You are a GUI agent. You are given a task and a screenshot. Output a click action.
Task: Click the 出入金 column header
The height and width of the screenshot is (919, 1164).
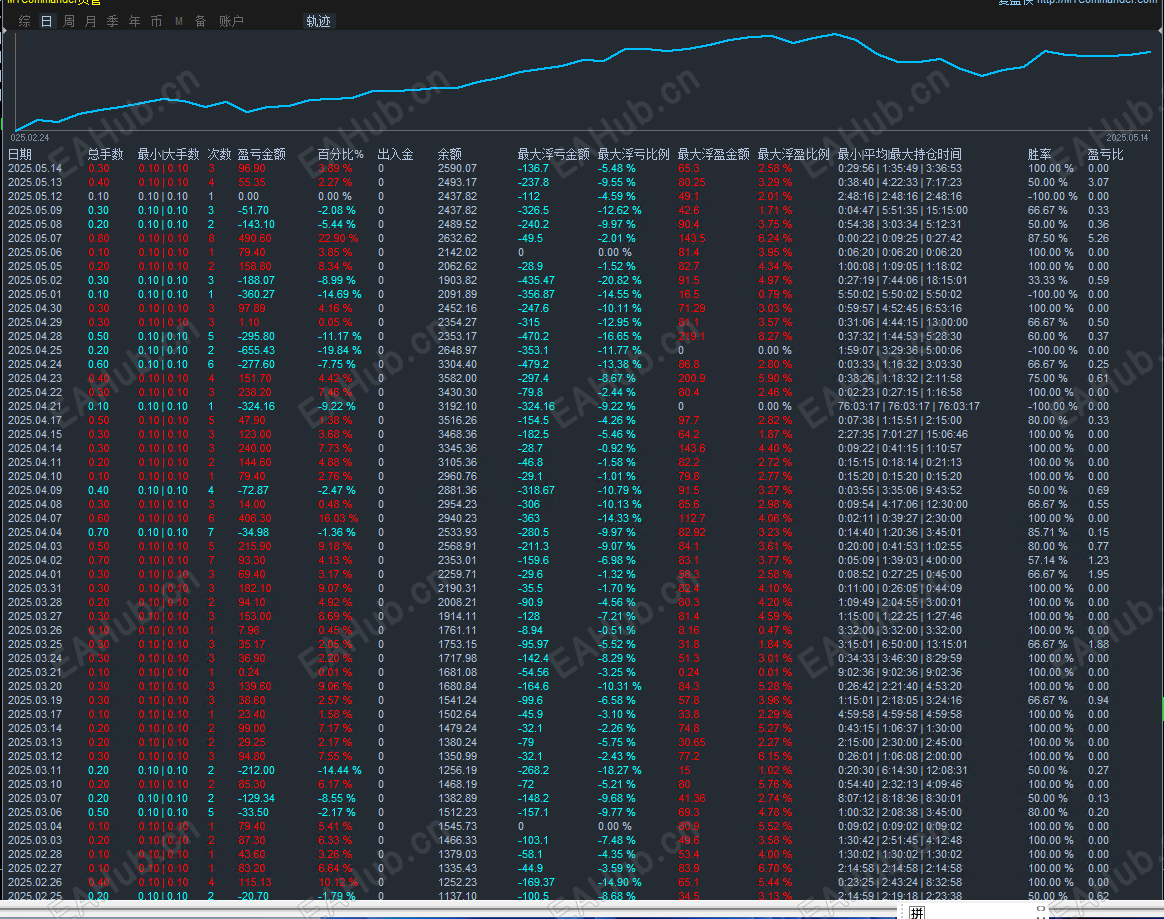click(x=396, y=154)
